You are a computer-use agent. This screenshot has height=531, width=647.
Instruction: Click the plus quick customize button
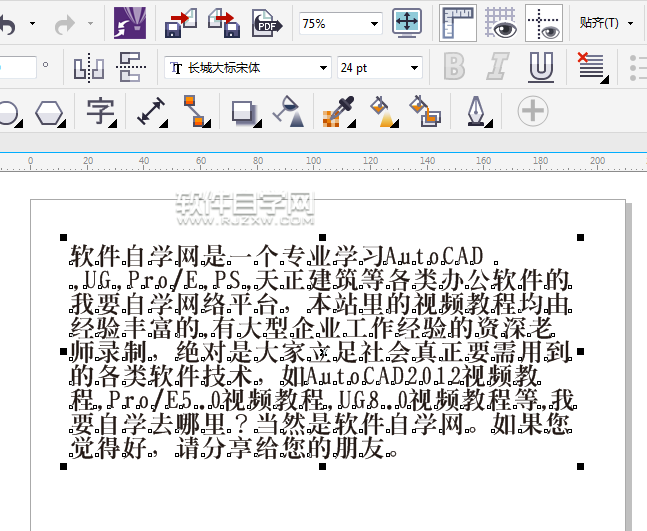coord(533,111)
